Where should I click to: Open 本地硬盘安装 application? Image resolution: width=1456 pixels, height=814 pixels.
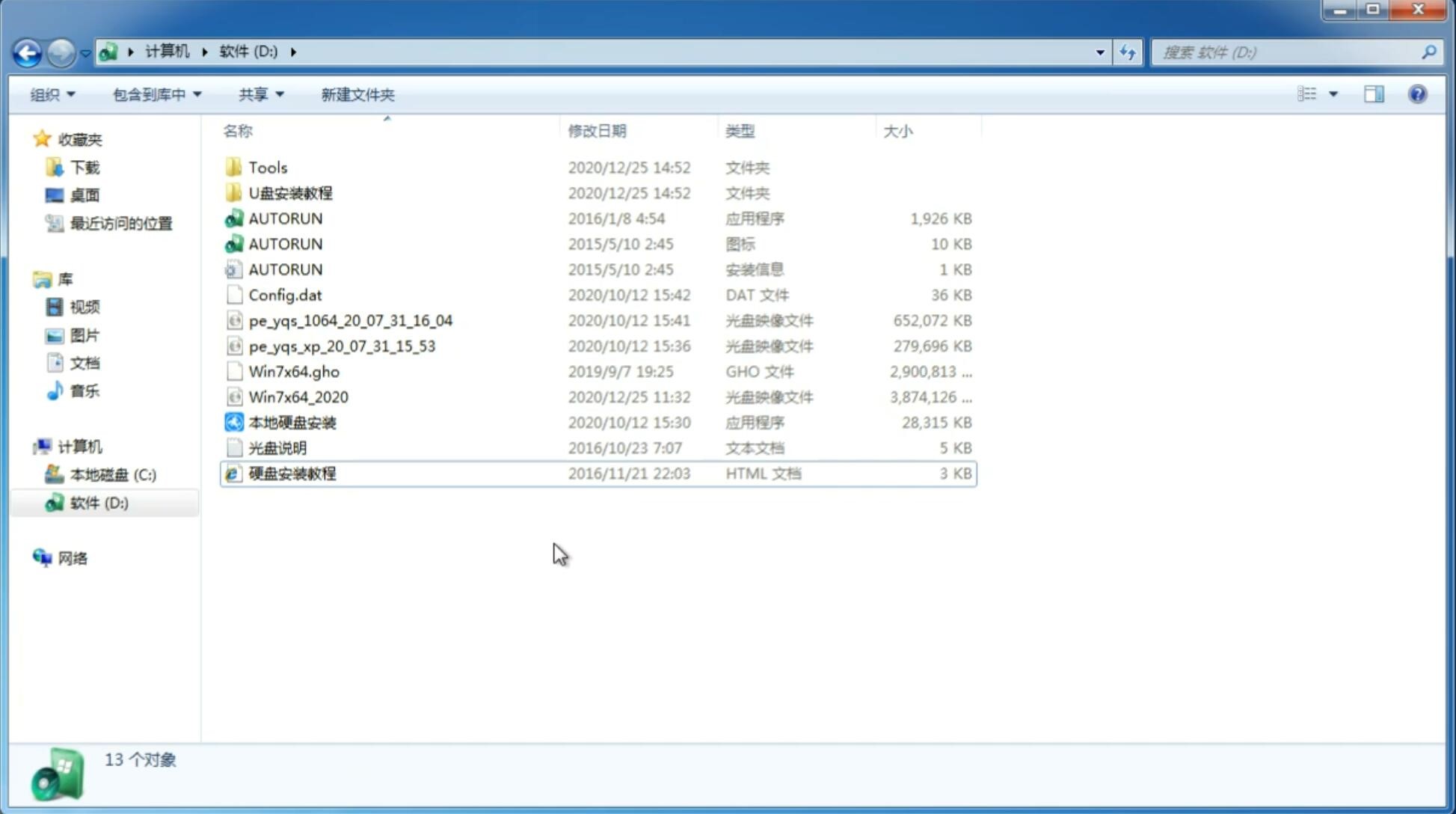coord(291,421)
